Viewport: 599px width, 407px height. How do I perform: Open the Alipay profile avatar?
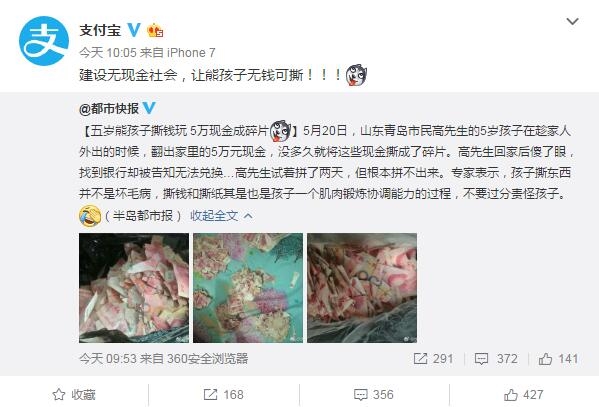[44, 41]
